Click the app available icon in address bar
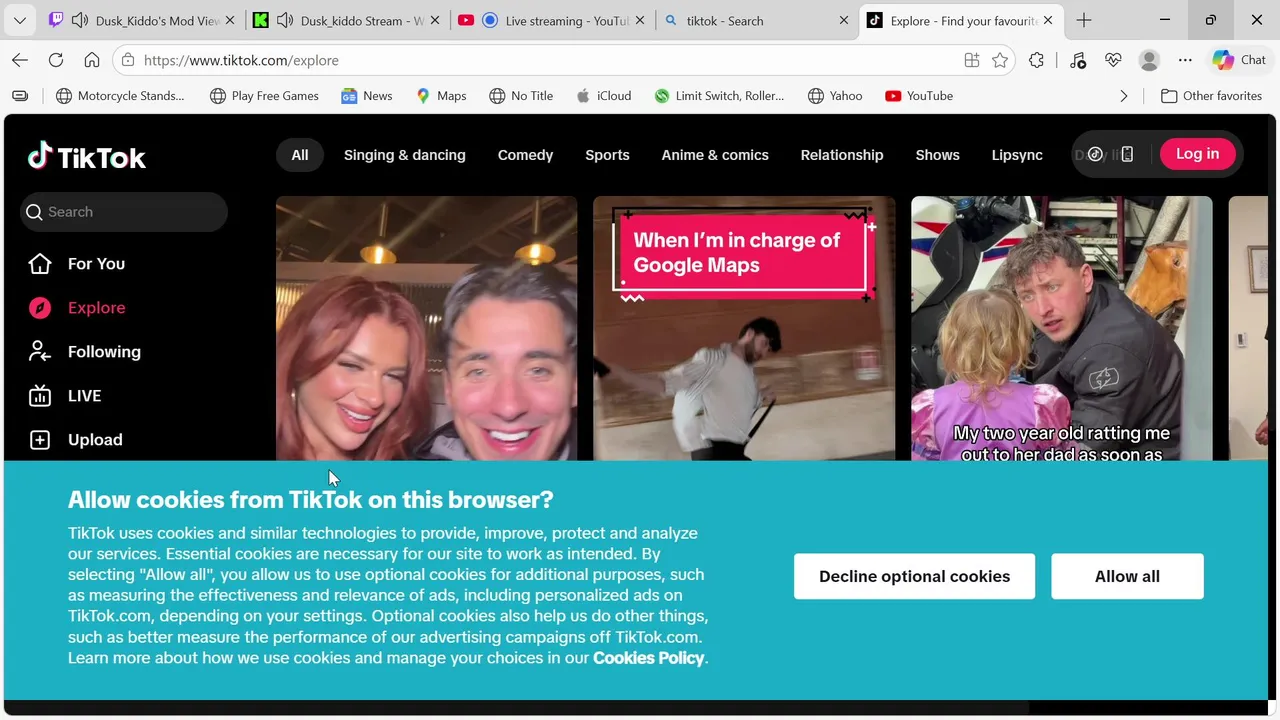 [972, 60]
